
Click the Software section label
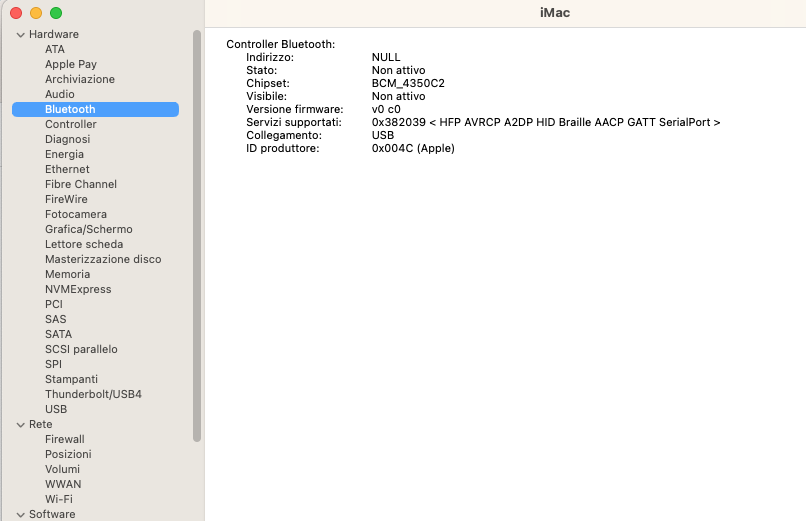click(52, 514)
